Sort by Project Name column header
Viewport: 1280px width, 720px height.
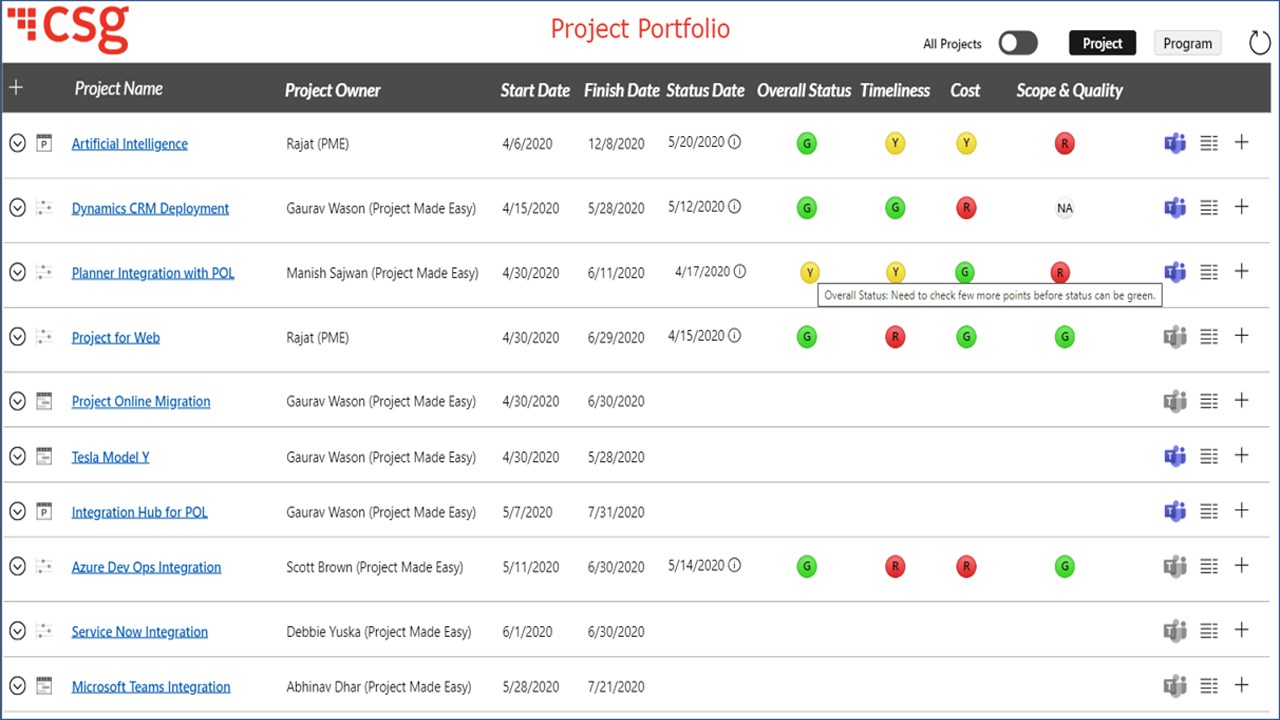point(118,89)
